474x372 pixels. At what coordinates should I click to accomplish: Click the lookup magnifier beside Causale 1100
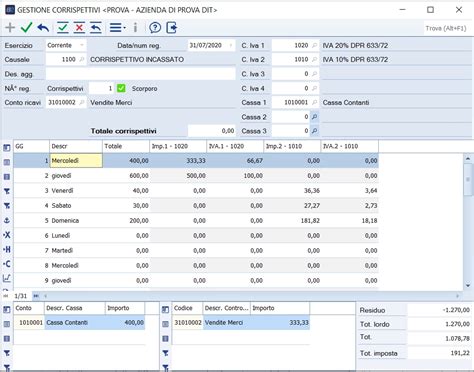[82, 59]
